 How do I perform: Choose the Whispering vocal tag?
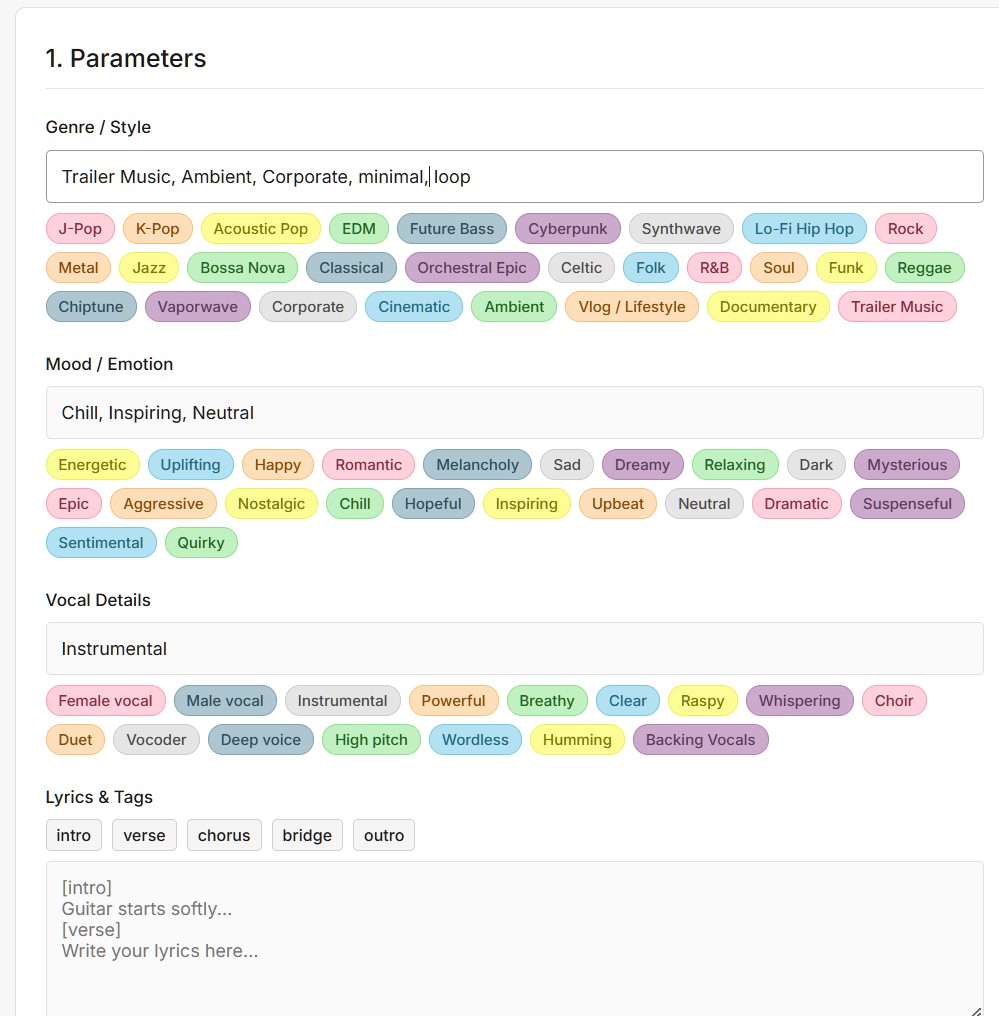(x=799, y=700)
